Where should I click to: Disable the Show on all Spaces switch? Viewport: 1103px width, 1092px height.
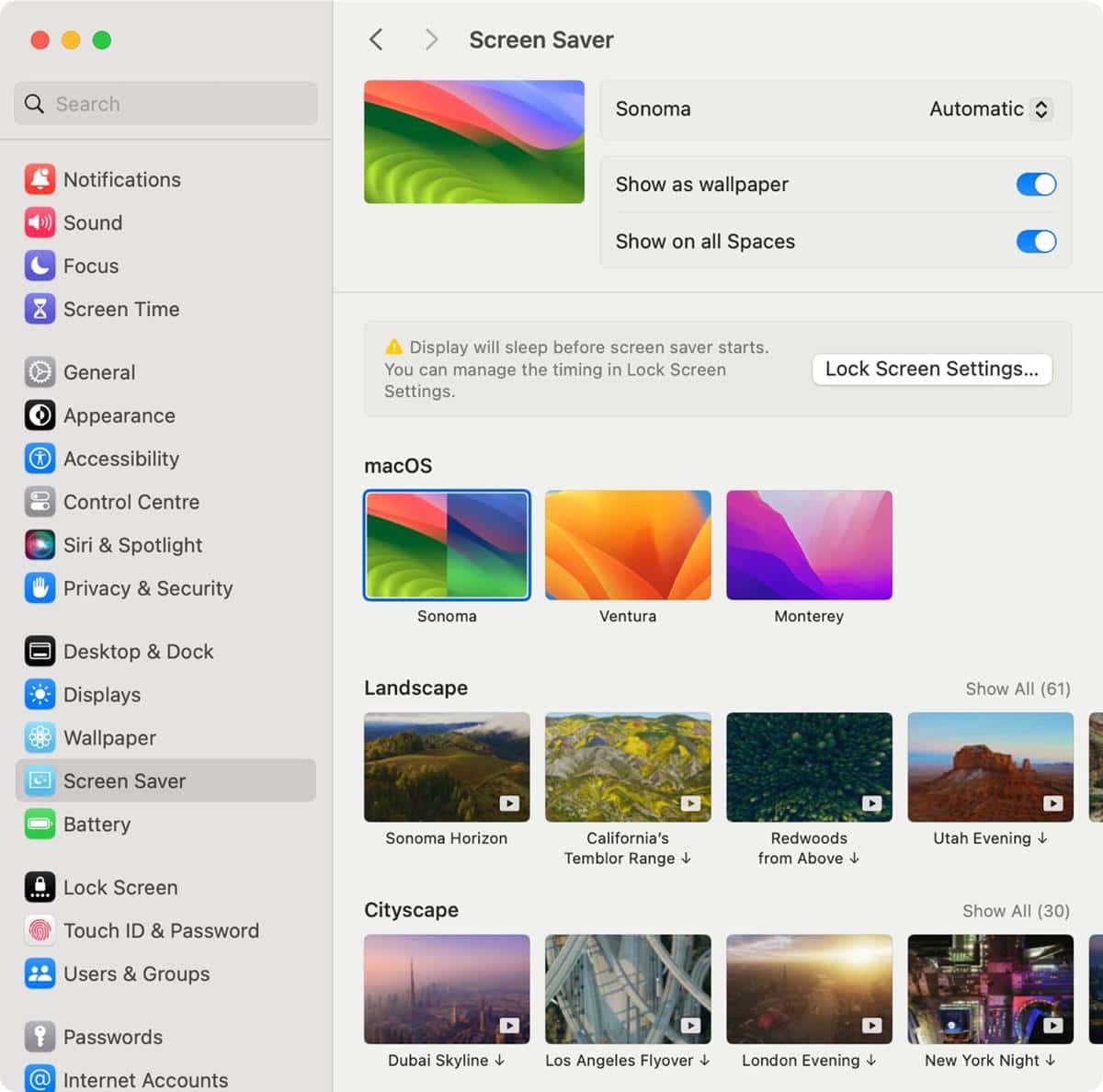[1036, 242]
